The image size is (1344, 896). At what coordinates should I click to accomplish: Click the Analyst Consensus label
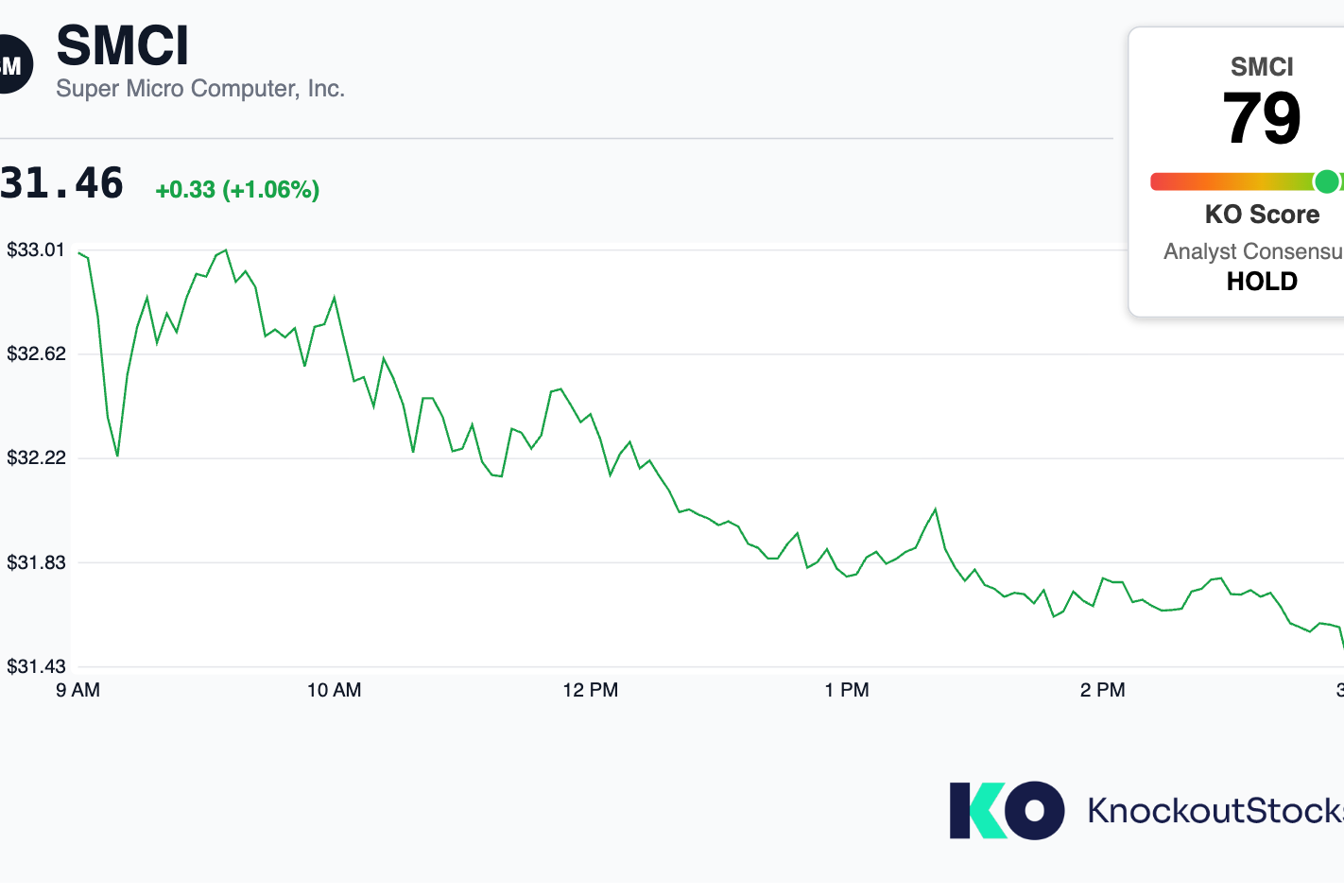[x=1253, y=251]
